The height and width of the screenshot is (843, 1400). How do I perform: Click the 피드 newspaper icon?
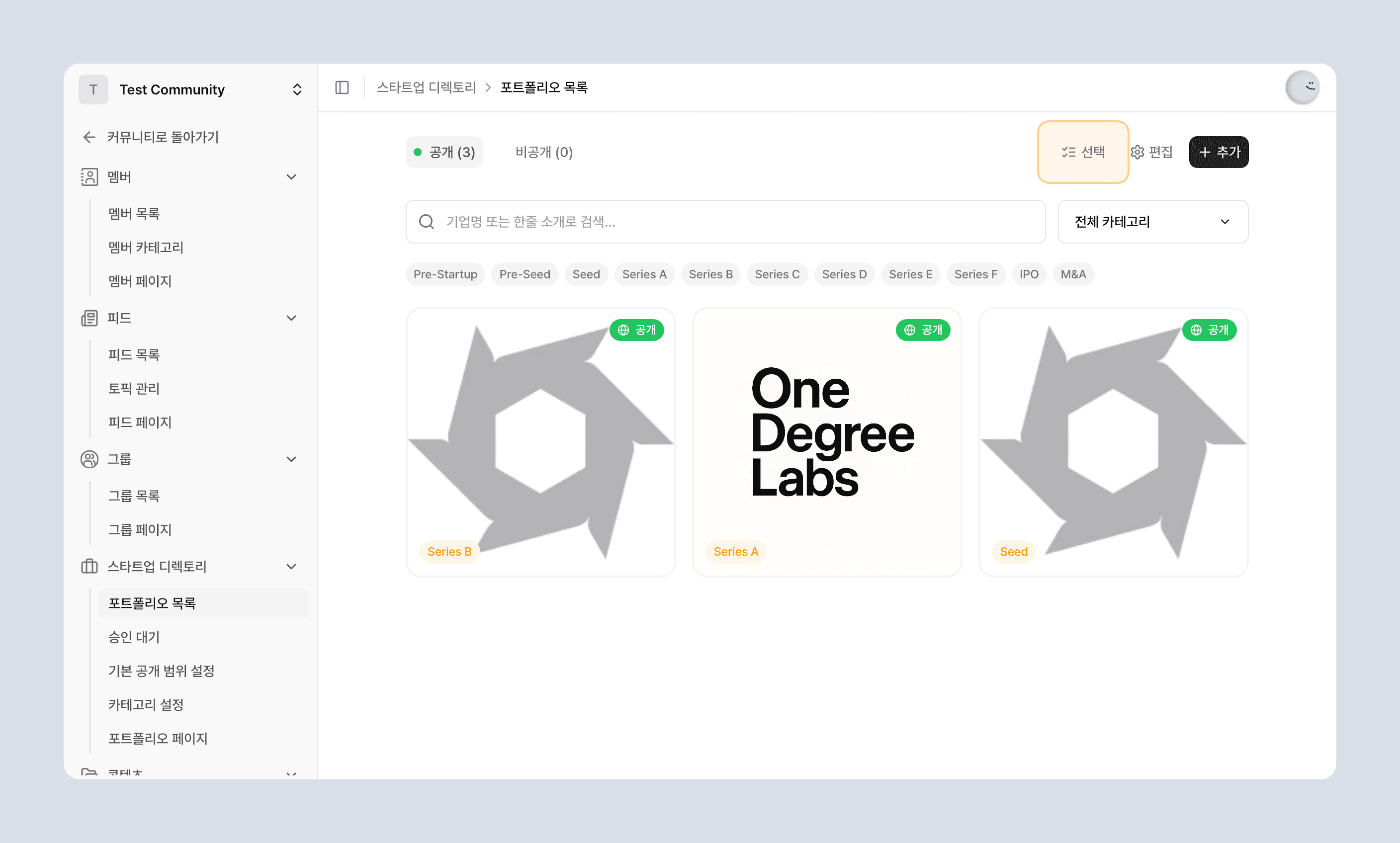click(x=89, y=318)
